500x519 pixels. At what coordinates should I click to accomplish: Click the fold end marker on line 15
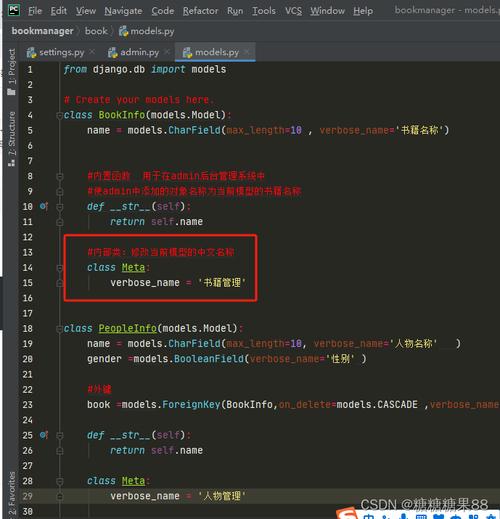coord(60,283)
